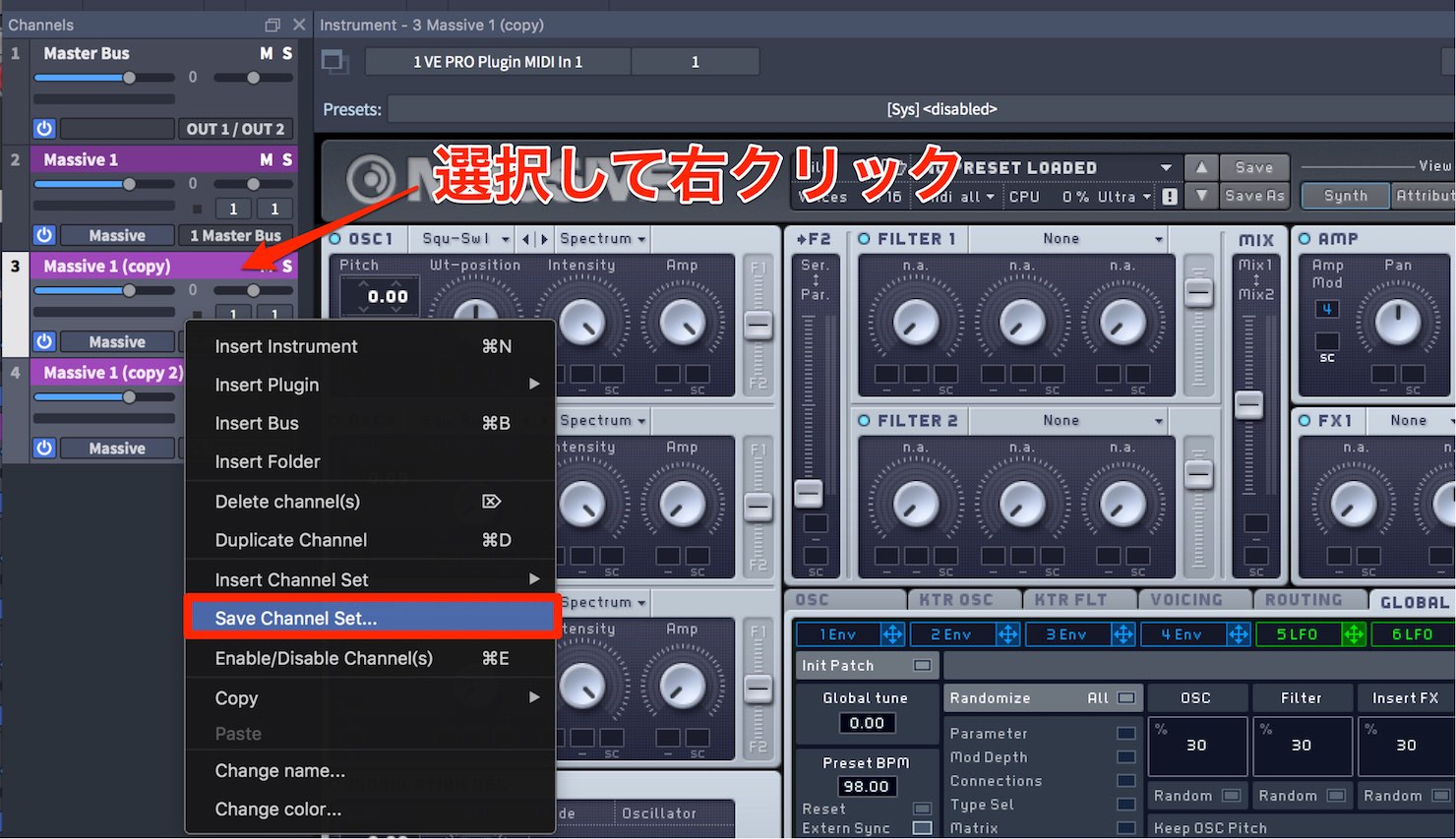Open OUT 1 / OUT 2 output selector
This screenshot has height=839, width=1456.
[x=235, y=129]
